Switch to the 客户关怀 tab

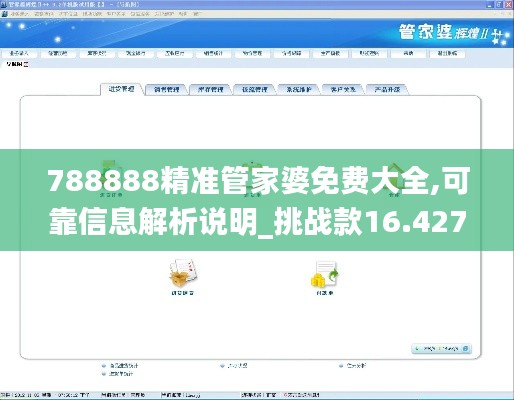click(x=343, y=89)
